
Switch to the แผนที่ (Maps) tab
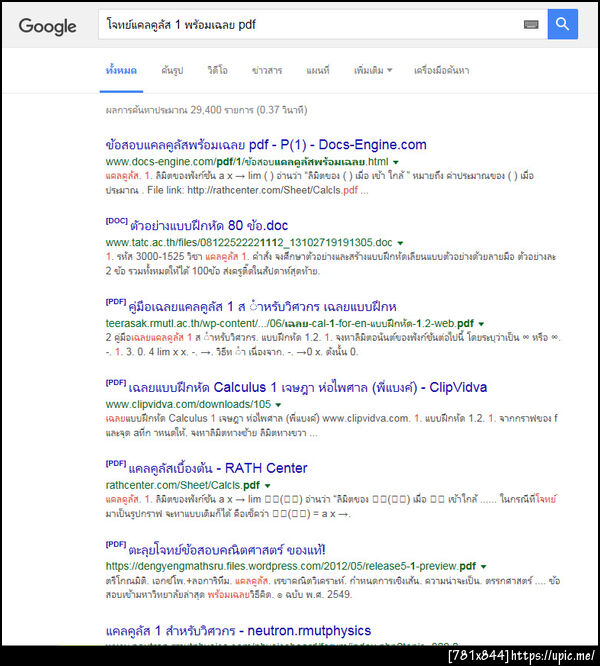318,71
